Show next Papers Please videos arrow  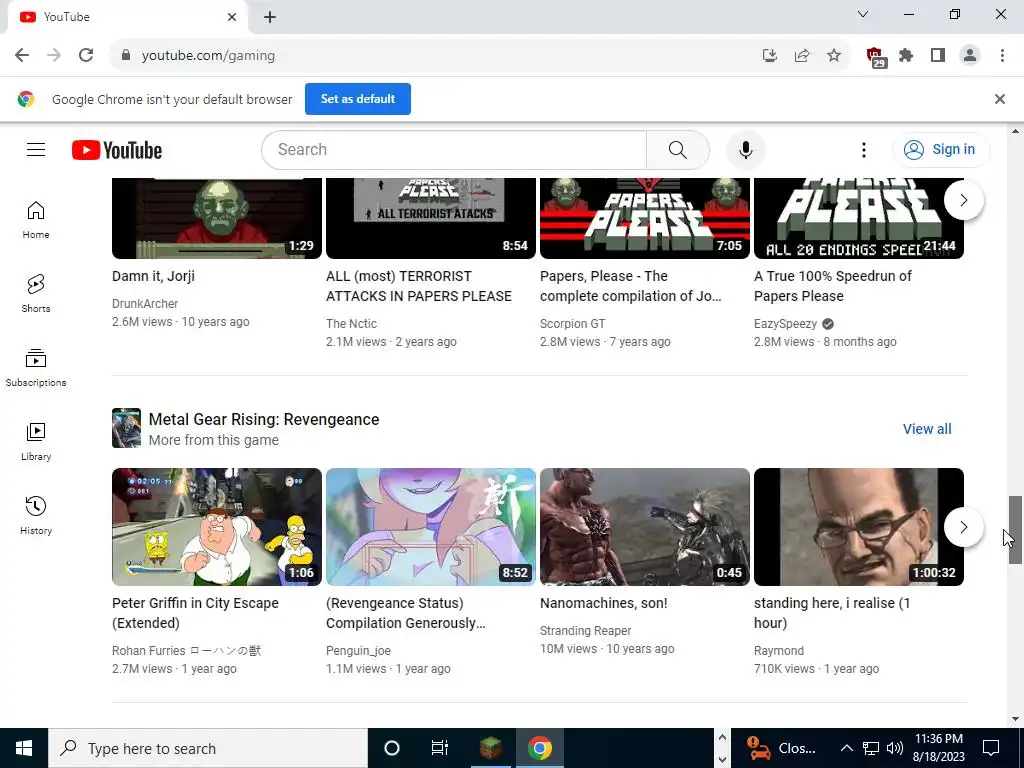point(963,200)
